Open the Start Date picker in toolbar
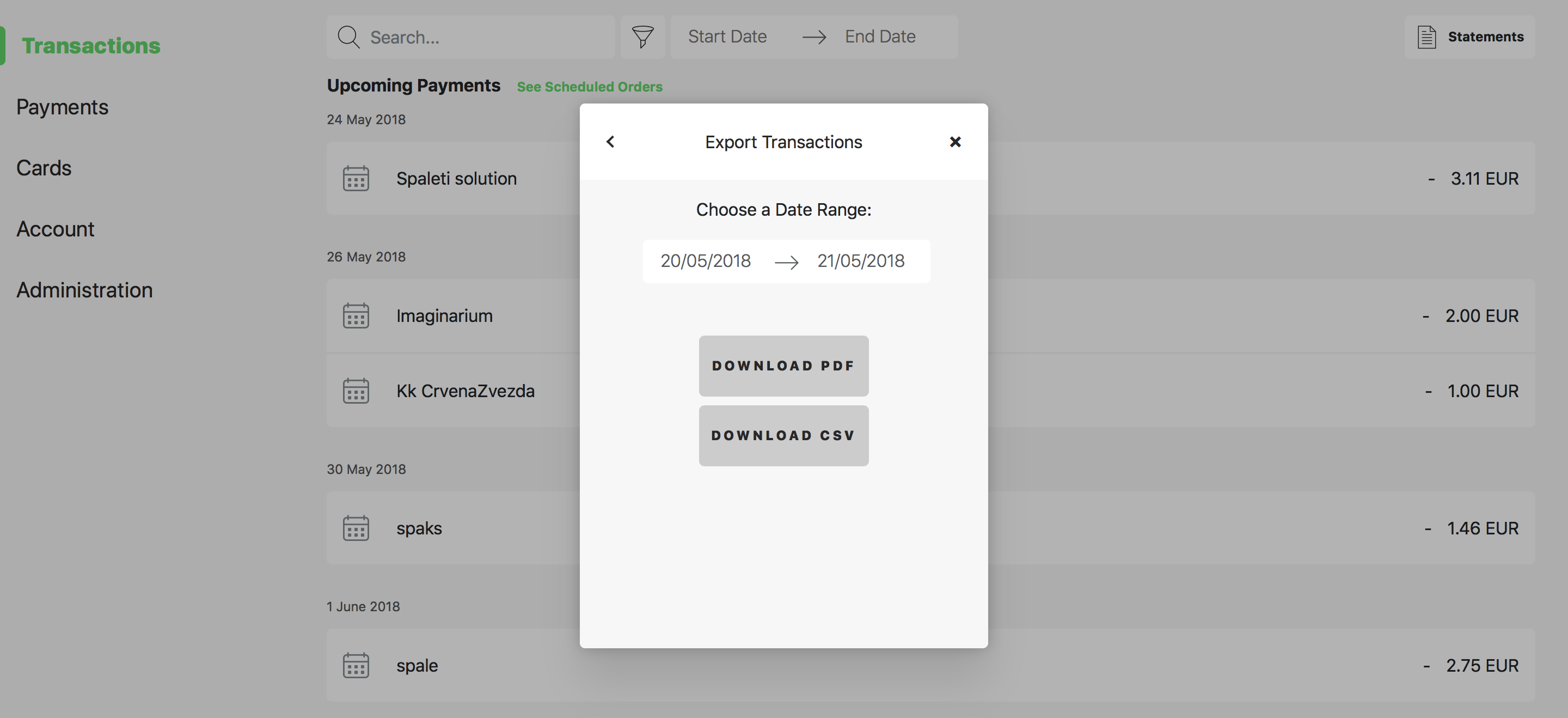Image resolution: width=1568 pixels, height=718 pixels. (727, 37)
